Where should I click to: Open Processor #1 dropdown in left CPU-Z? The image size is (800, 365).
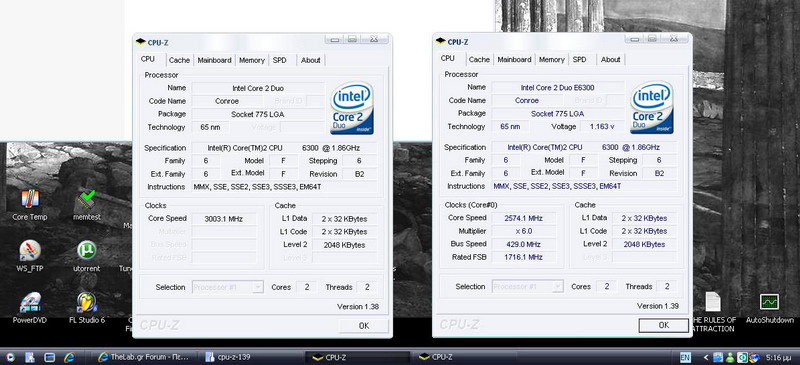coord(228,287)
